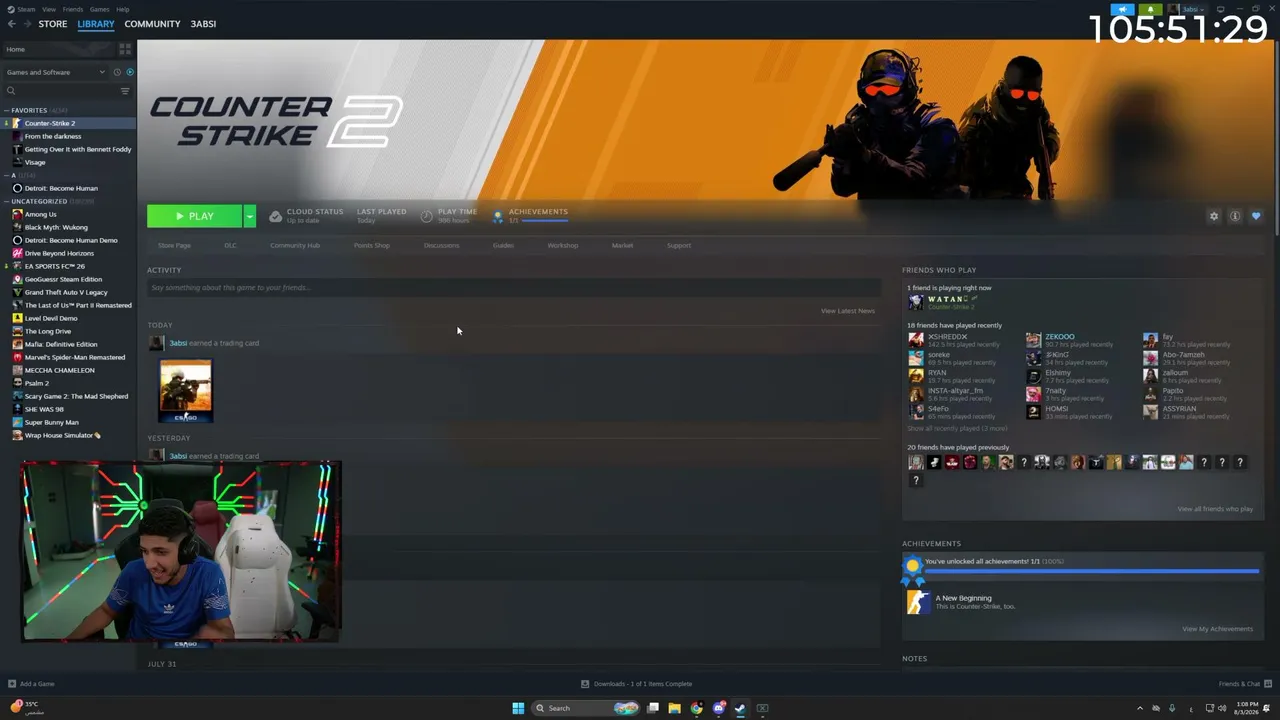Select Grand Theft Auto V Legacy
This screenshot has height=720, width=1280.
(66, 292)
